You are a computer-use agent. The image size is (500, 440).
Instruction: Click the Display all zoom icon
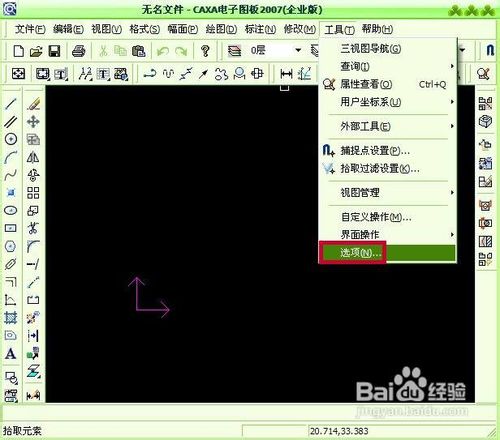[x=18, y=74]
